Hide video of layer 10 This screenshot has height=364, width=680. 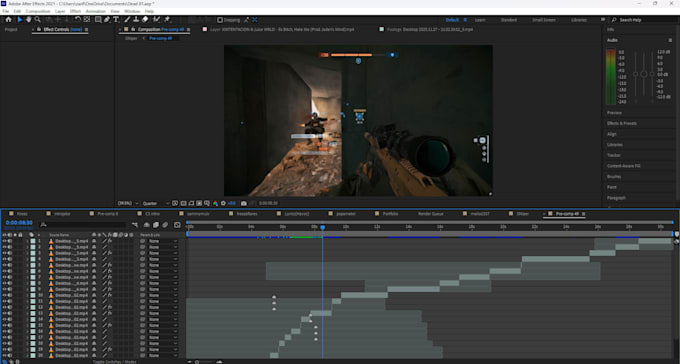tap(5, 295)
